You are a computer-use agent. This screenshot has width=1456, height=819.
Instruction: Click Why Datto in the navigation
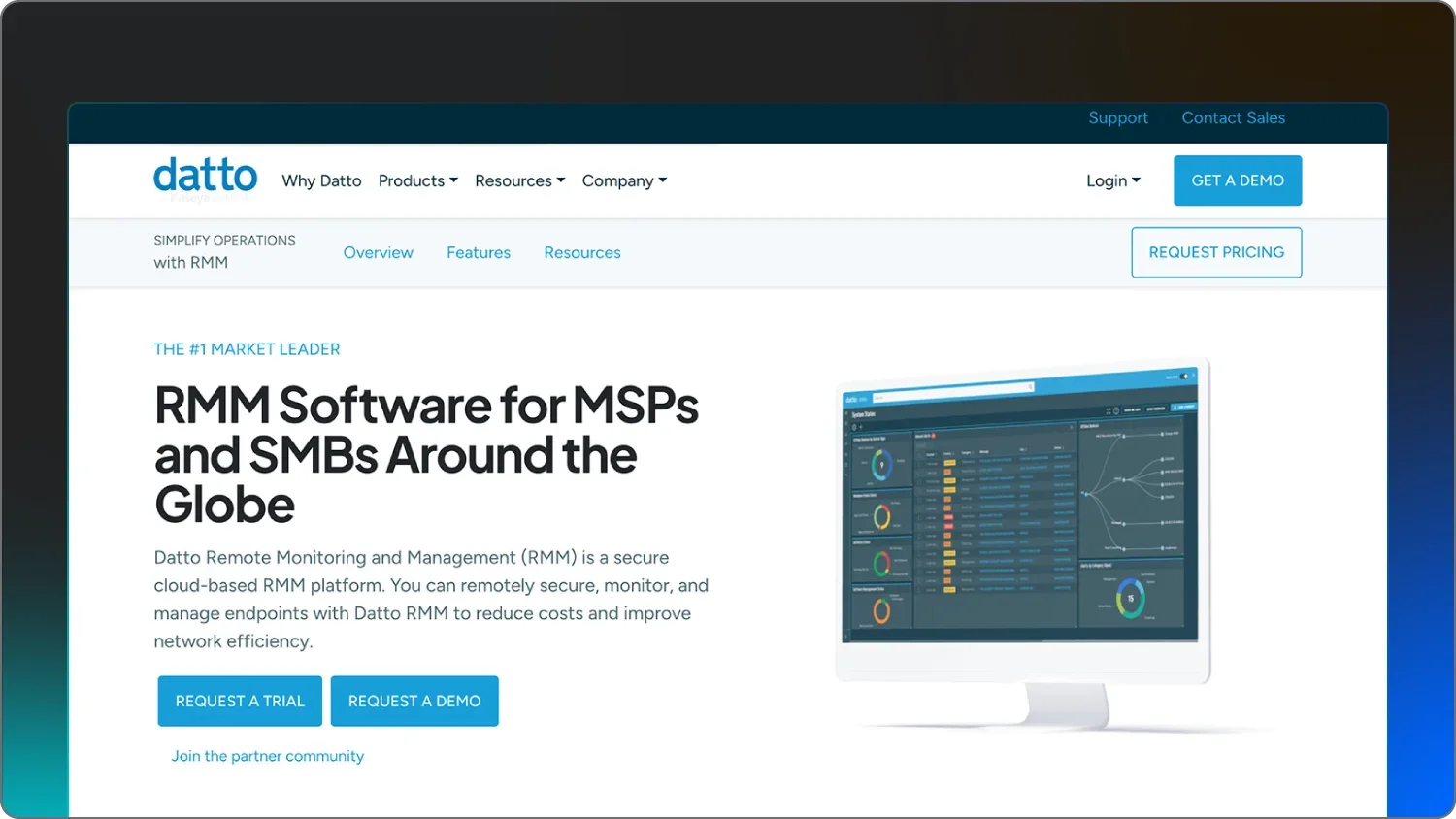pos(321,180)
